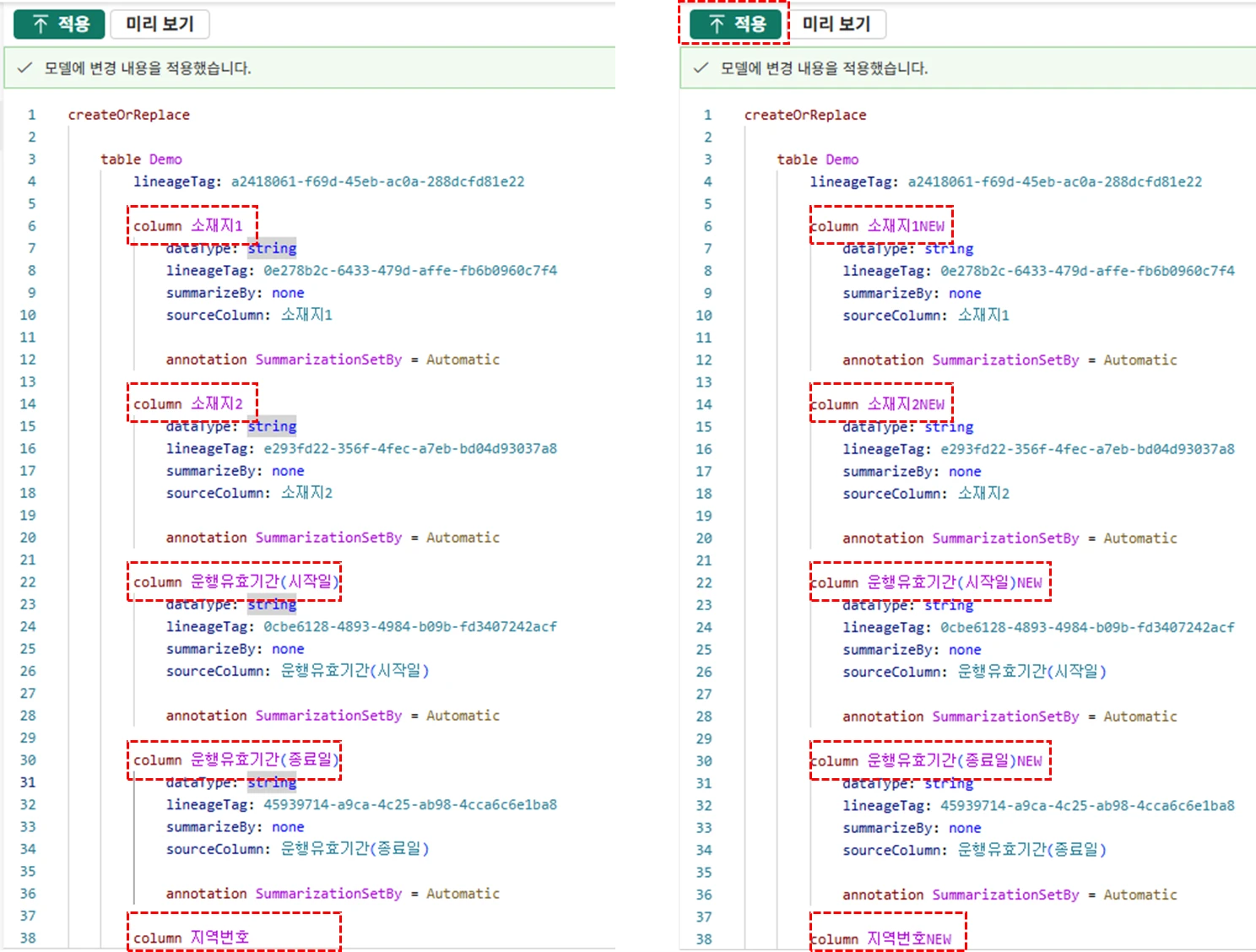Click createOrReplace on line 1 of left editor
The height and width of the screenshot is (952, 1256).
128,115
